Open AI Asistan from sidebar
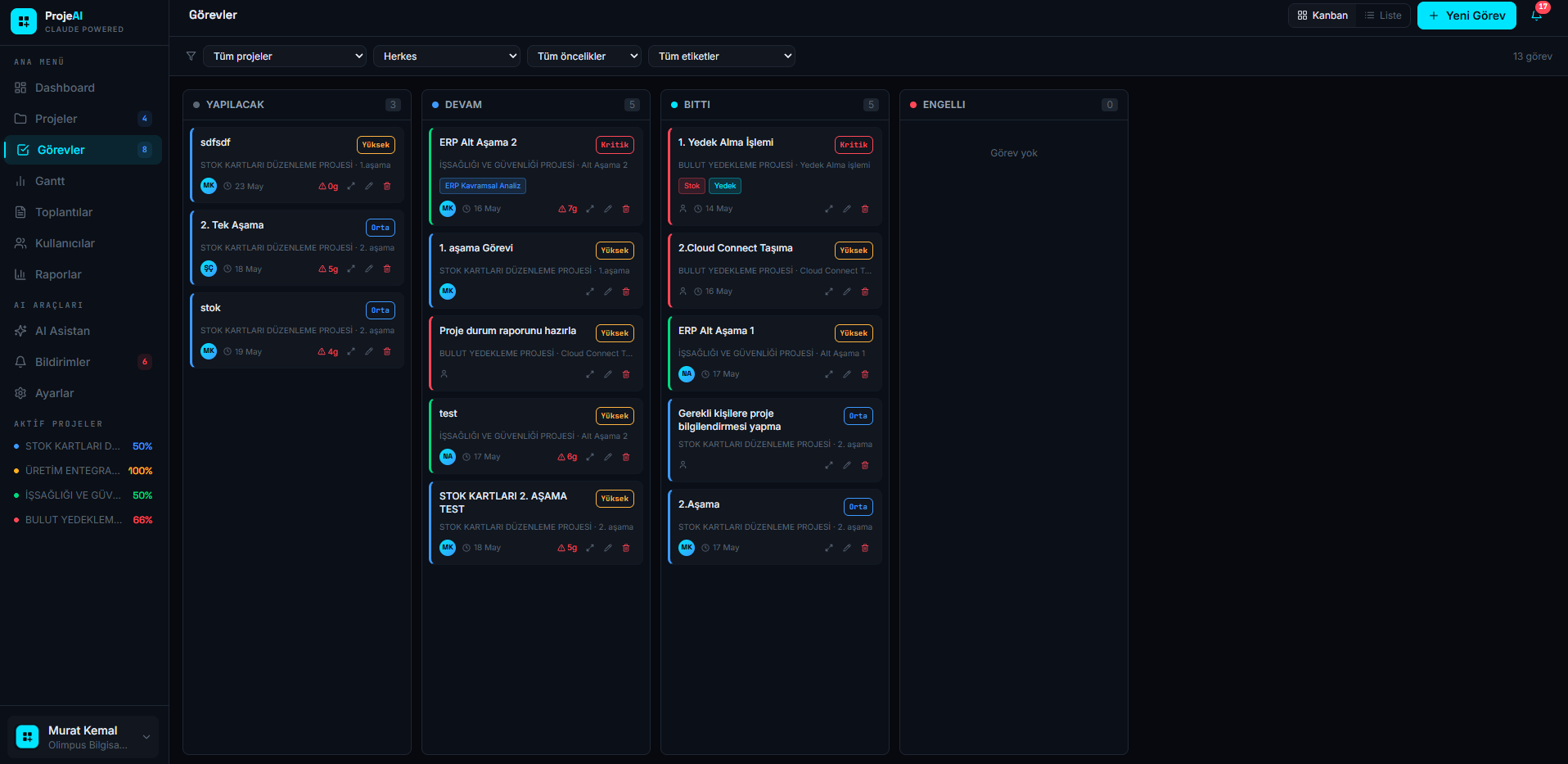1568x764 pixels. pyautogui.click(x=83, y=331)
